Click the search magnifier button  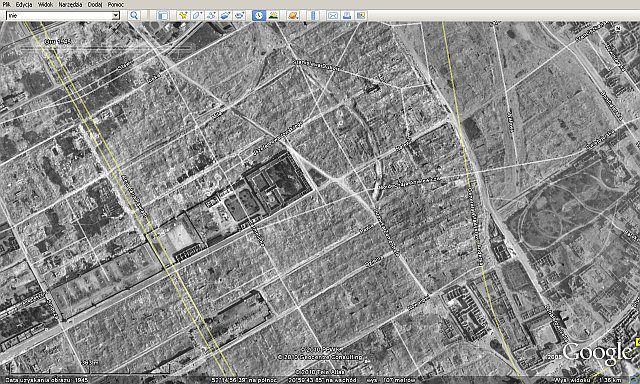pos(134,16)
